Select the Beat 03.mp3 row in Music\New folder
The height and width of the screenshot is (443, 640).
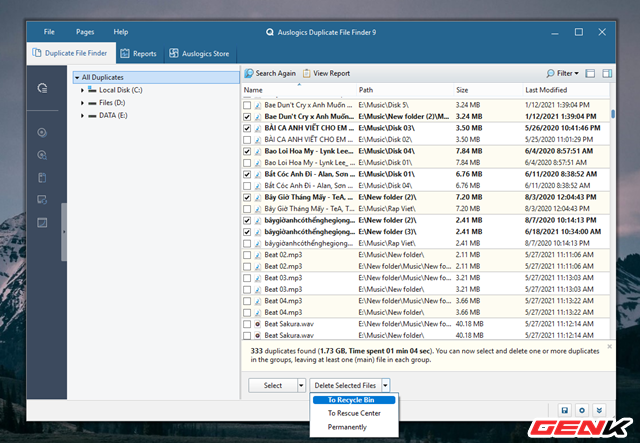click(x=426, y=289)
